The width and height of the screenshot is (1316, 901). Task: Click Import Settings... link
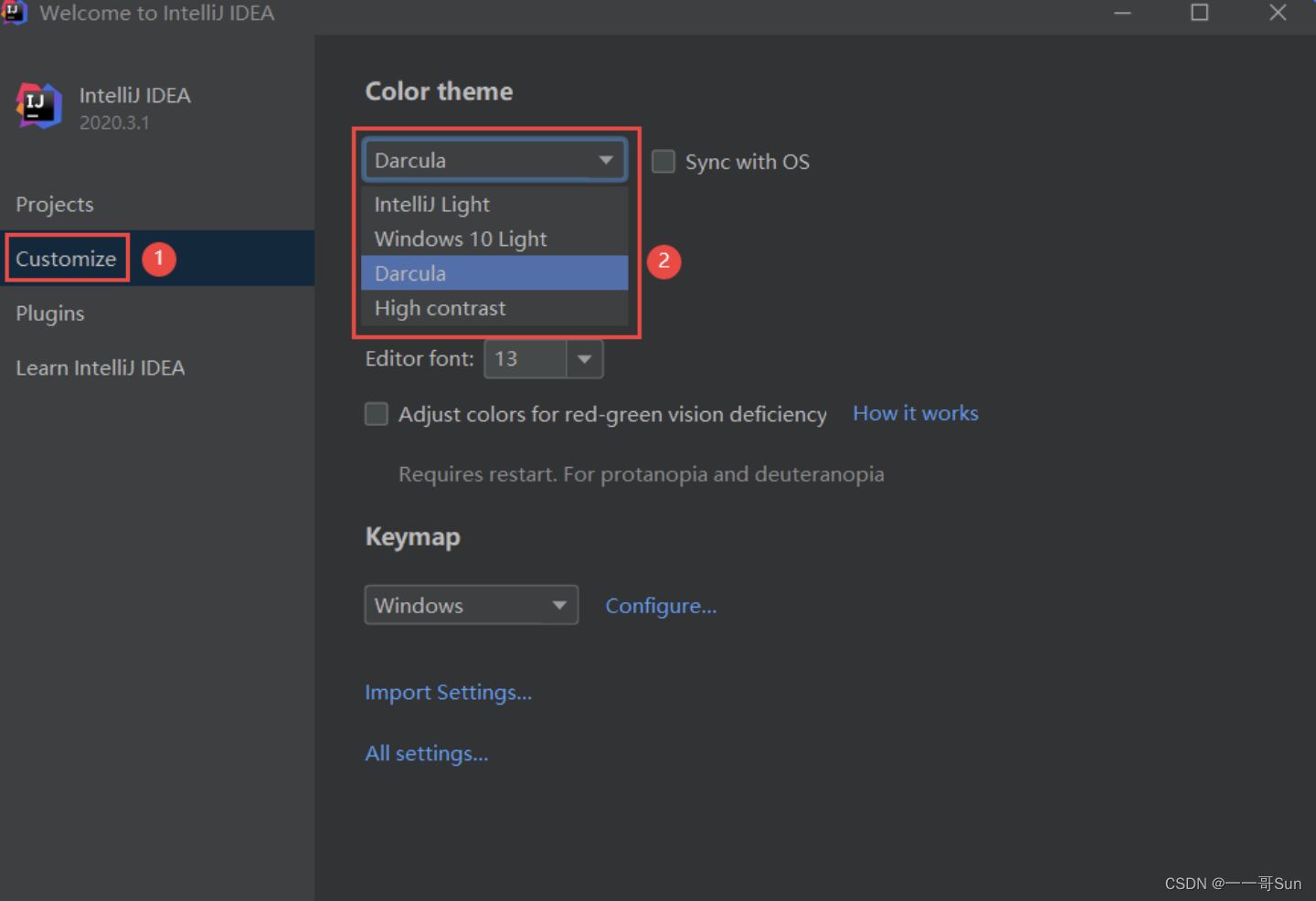click(448, 693)
